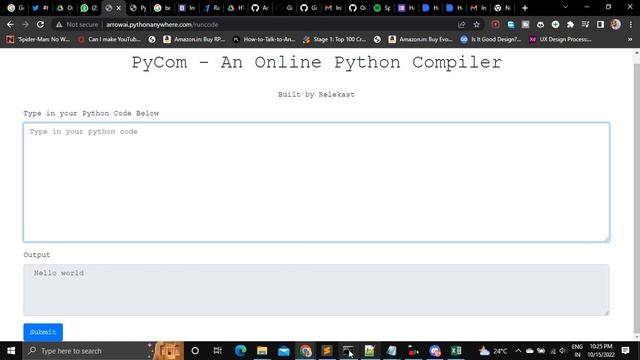Open a new browser tab
640x360 pixels.
525,8
